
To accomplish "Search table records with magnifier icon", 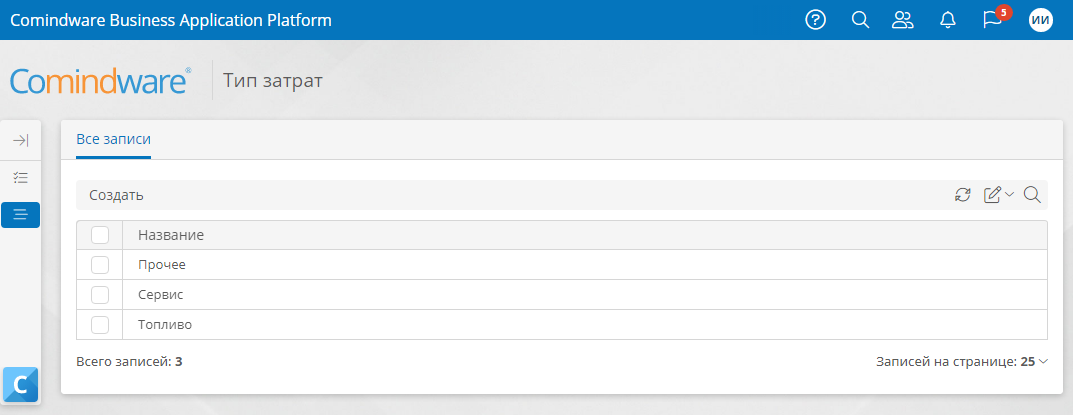I will (x=1033, y=195).
